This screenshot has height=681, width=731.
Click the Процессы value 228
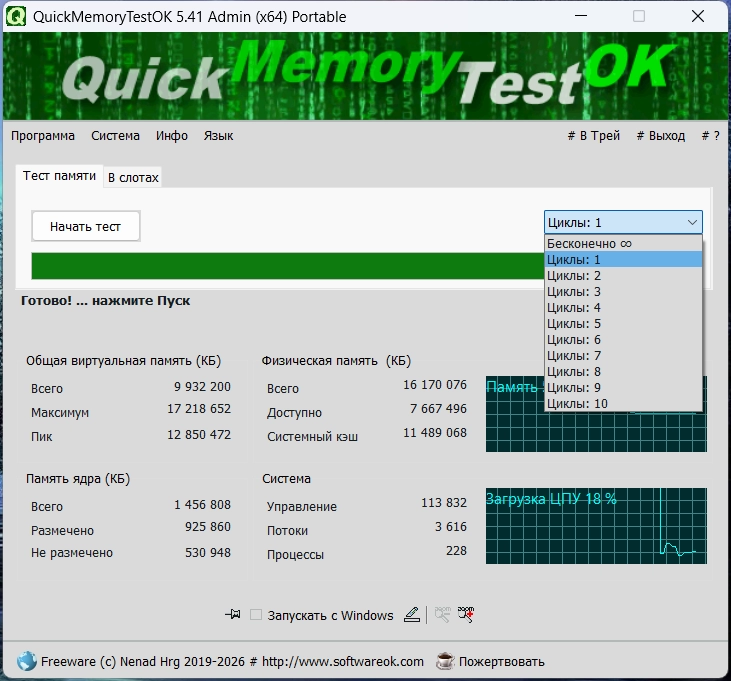point(456,550)
